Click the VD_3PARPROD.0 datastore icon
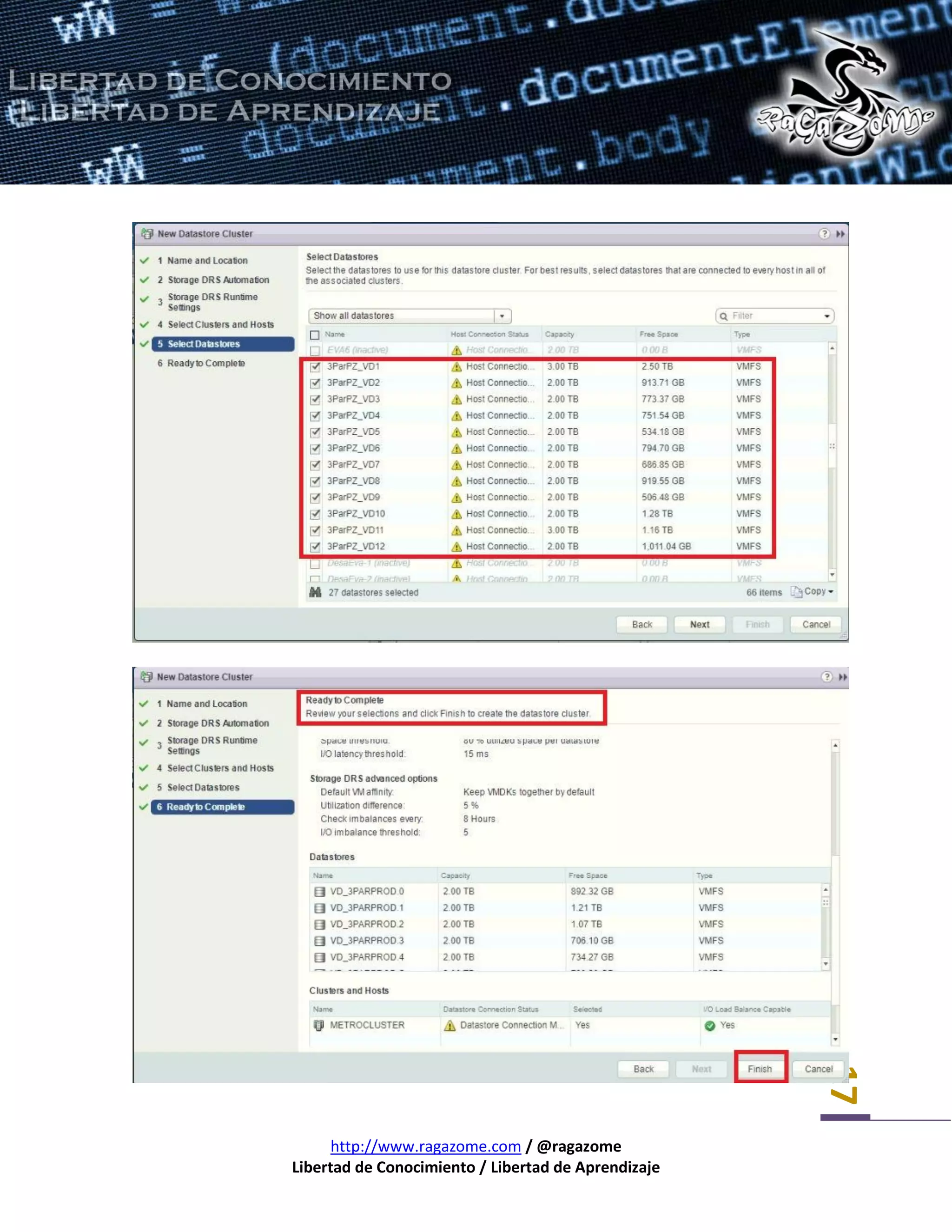The height and width of the screenshot is (1232, 952). point(320,891)
